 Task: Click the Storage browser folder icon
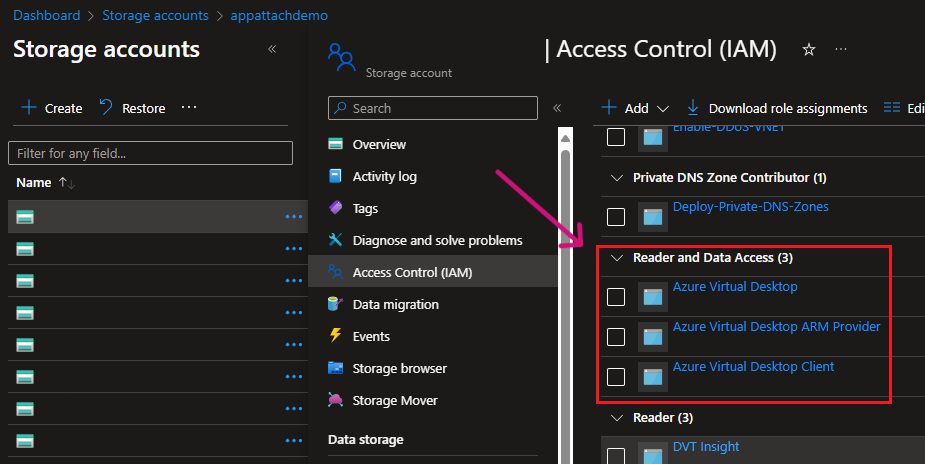pyautogui.click(x=336, y=368)
